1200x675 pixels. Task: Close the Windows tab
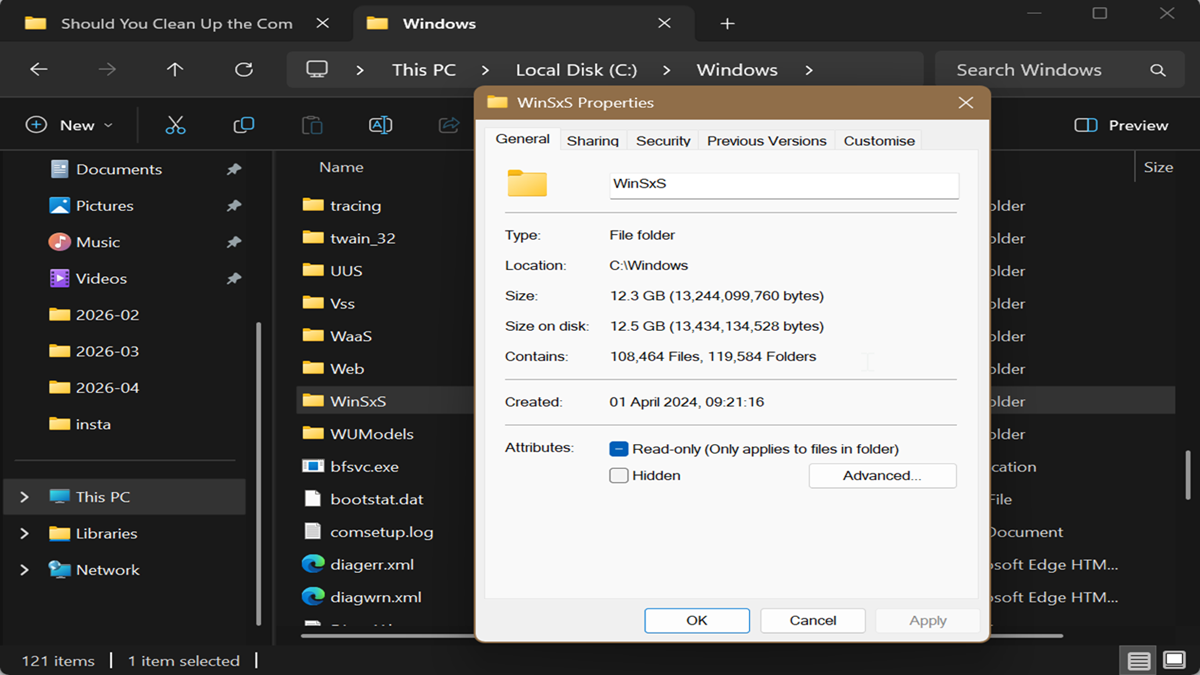click(x=665, y=23)
